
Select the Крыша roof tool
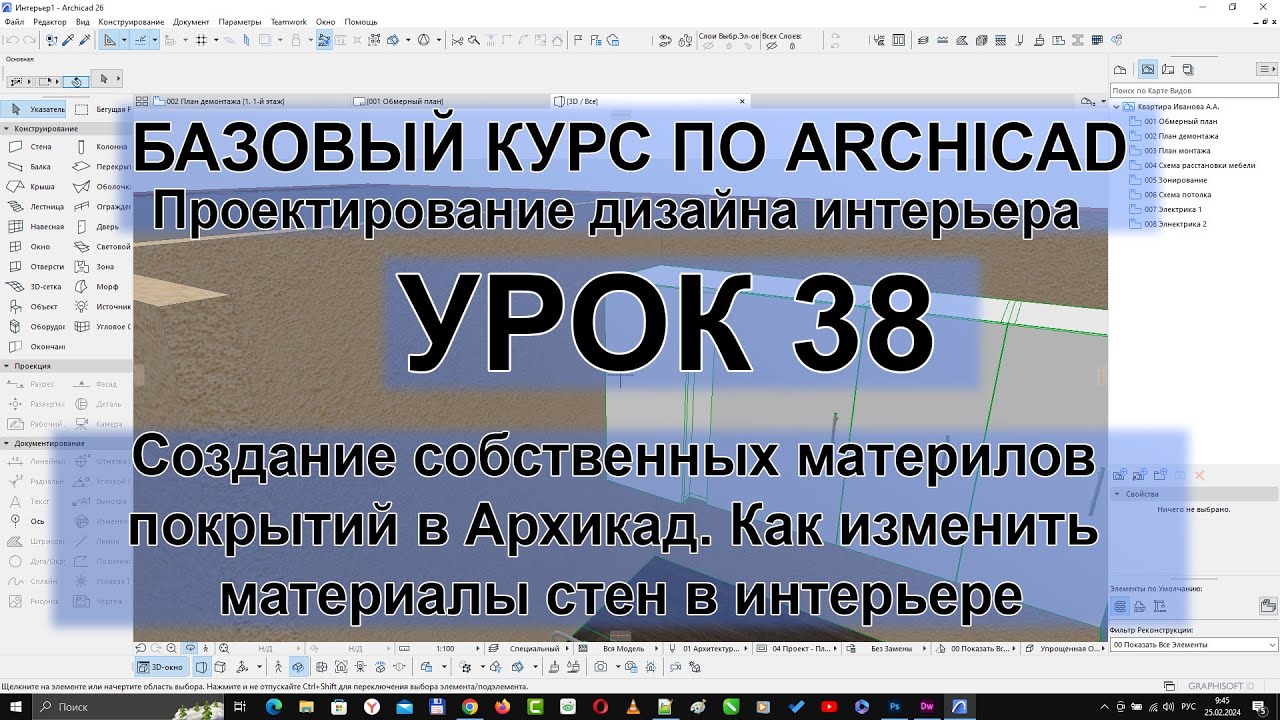coord(33,187)
